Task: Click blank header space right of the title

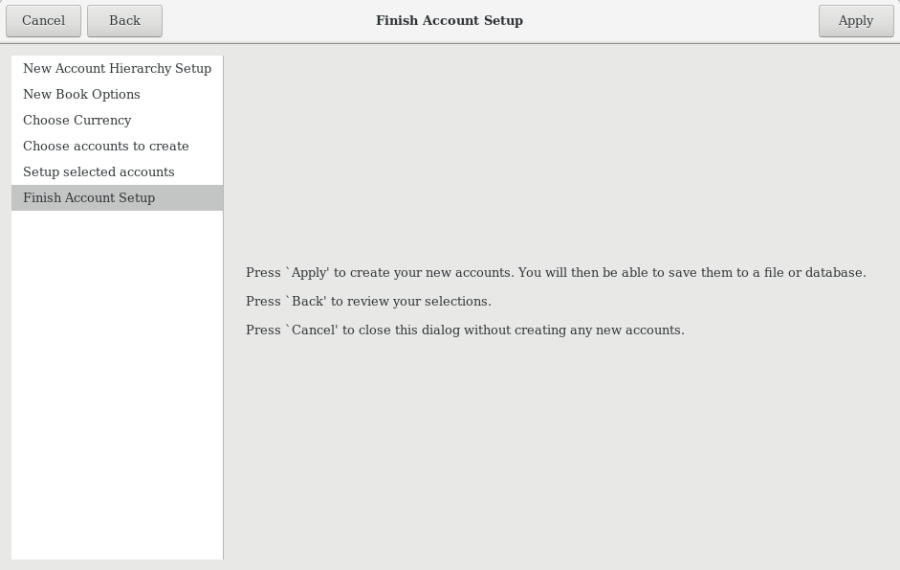Action: [680, 21]
